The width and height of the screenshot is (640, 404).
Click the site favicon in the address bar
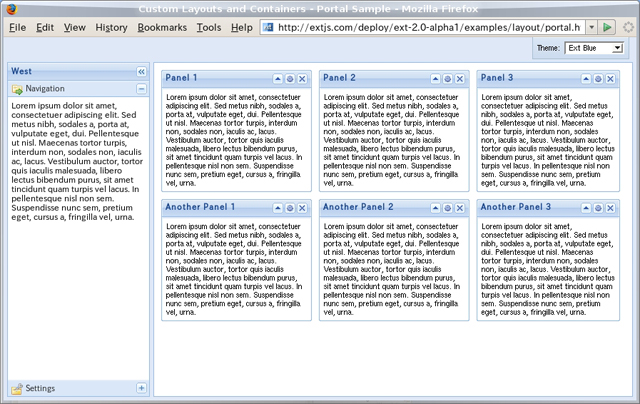(268, 27)
